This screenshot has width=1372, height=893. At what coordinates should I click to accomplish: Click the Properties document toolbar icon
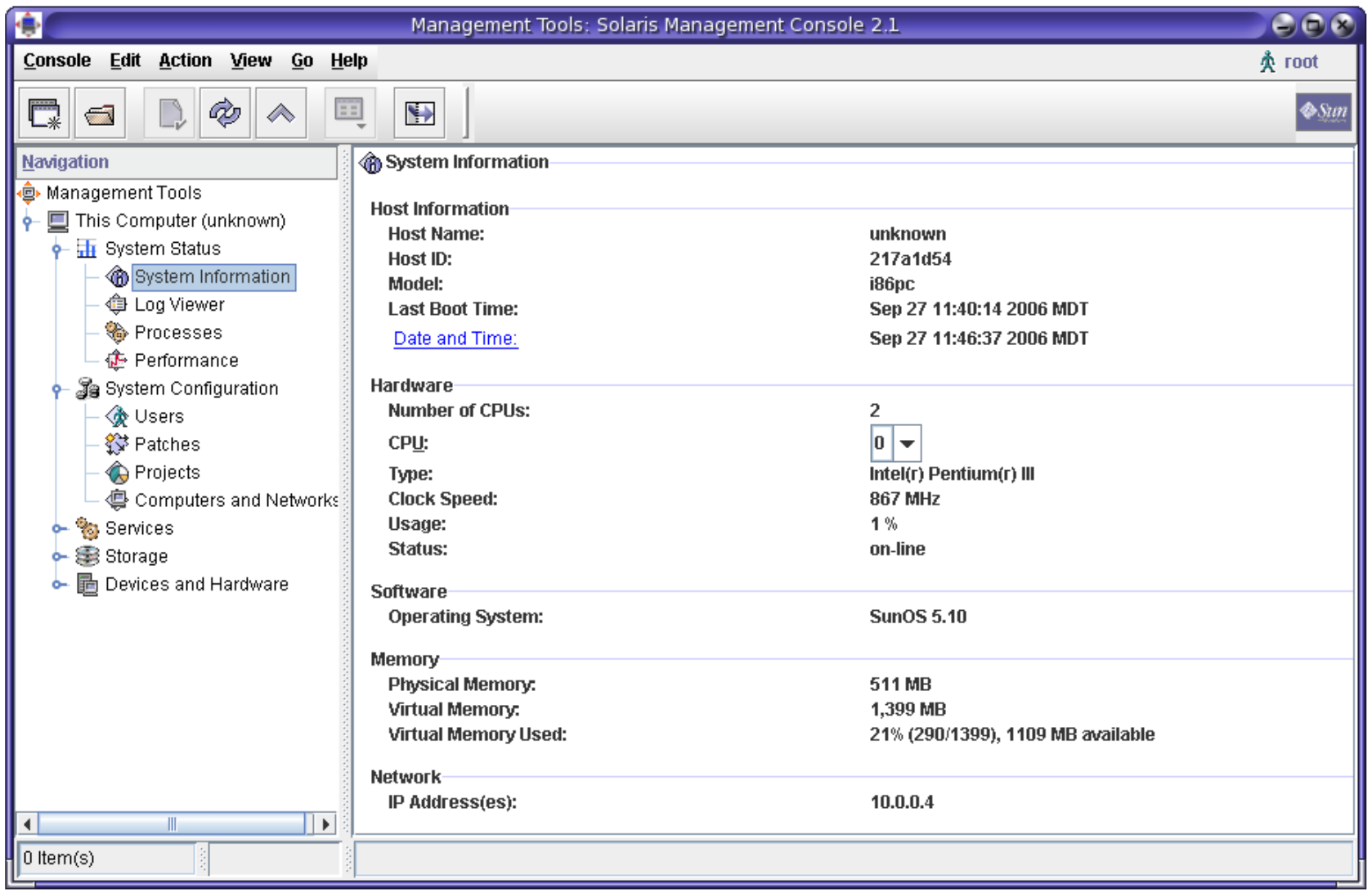[170, 114]
